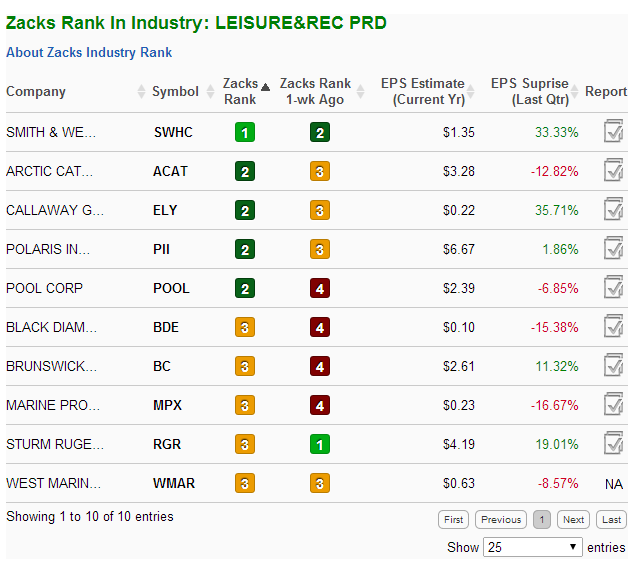Click the 33.33% EPS surprise value
The width and height of the screenshot is (634, 568).
point(557,132)
